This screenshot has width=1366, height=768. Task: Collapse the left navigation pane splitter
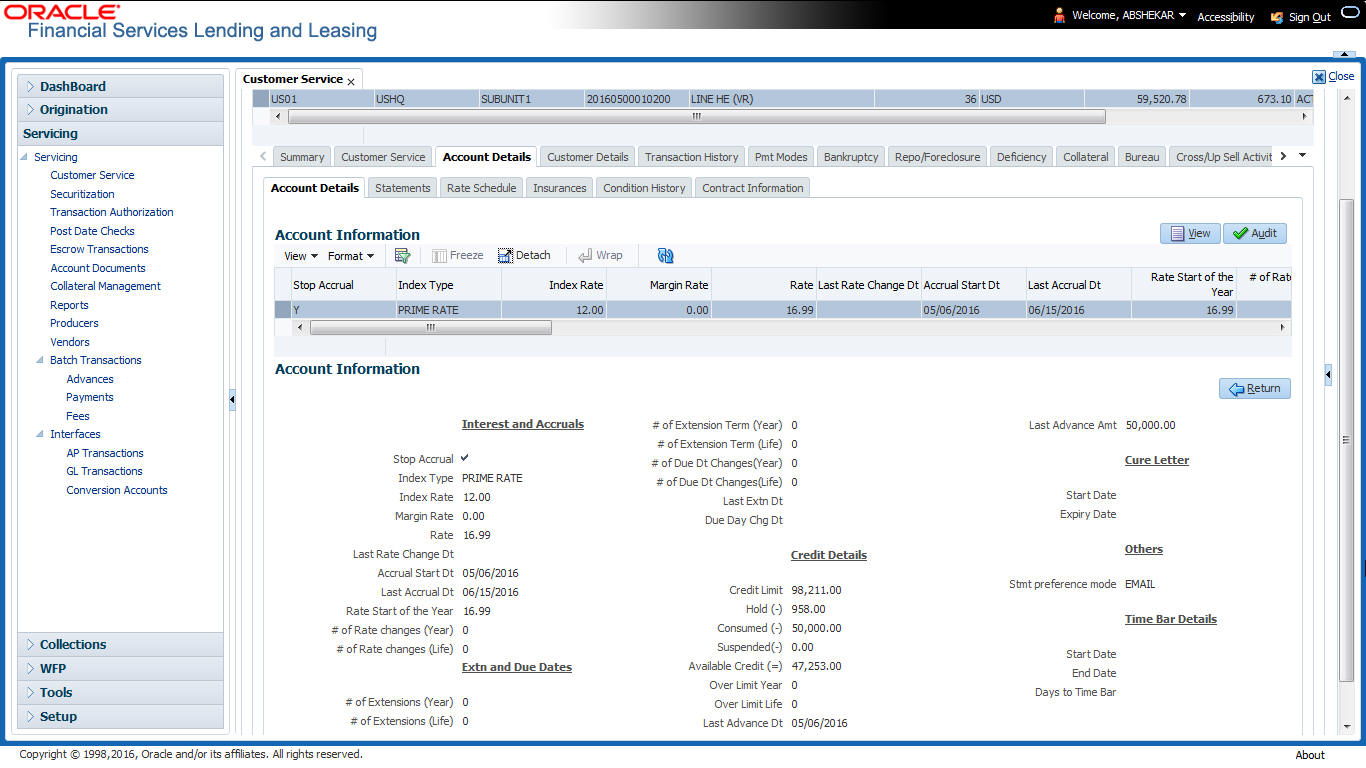pos(232,399)
